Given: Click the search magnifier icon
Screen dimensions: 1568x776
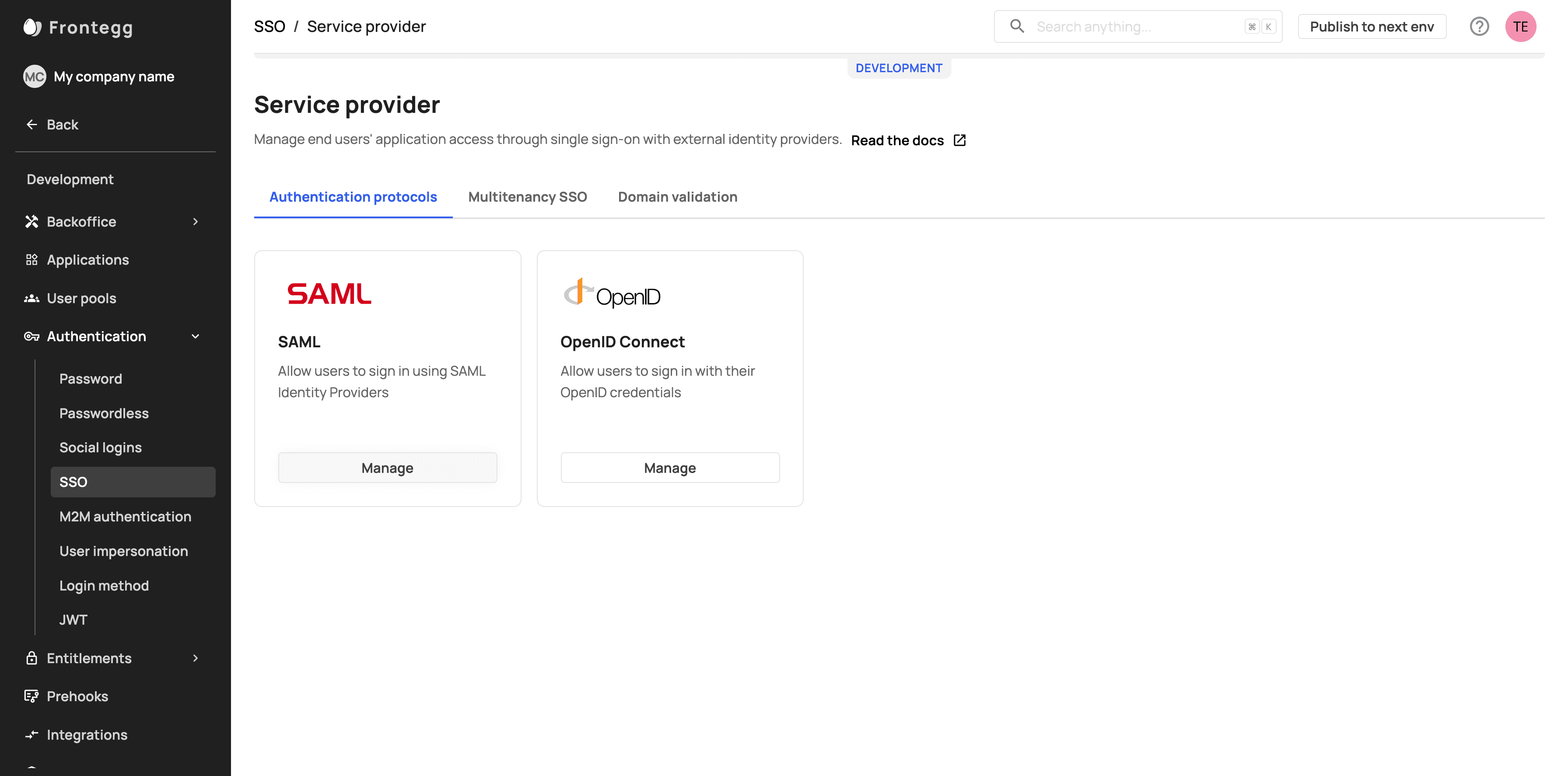Looking at the screenshot, I should point(1017,26).
